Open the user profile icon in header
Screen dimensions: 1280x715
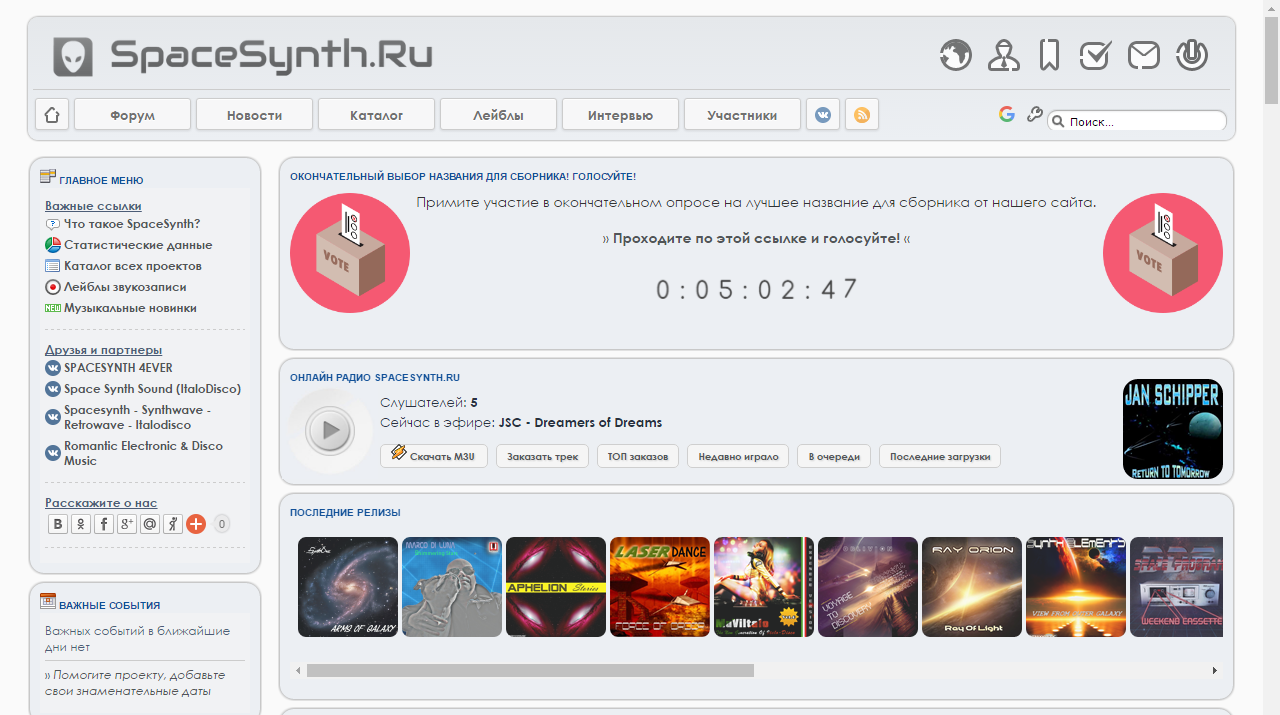click(x=1004, y=55)
